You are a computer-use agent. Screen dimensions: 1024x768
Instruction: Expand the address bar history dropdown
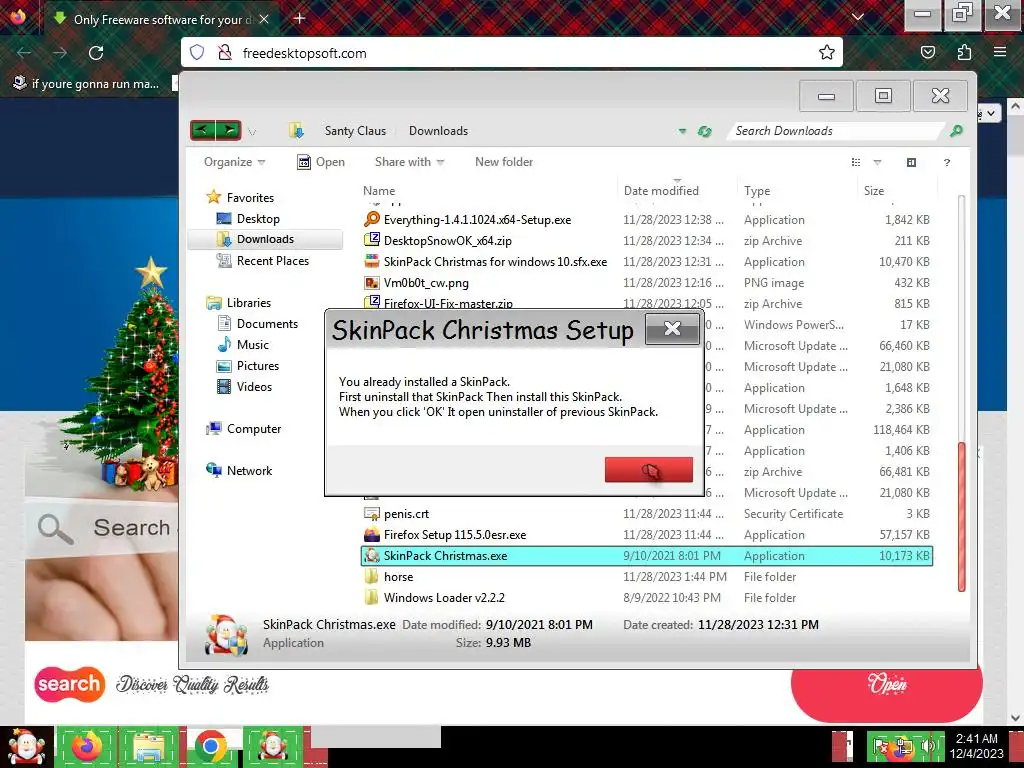[x=682, y=131]
